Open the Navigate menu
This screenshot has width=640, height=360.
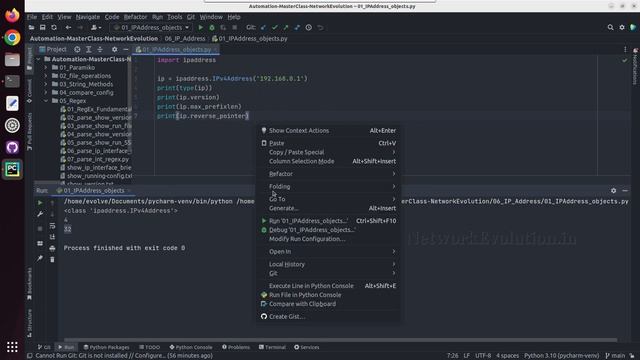pyautogui.click(x=88, y=17)
